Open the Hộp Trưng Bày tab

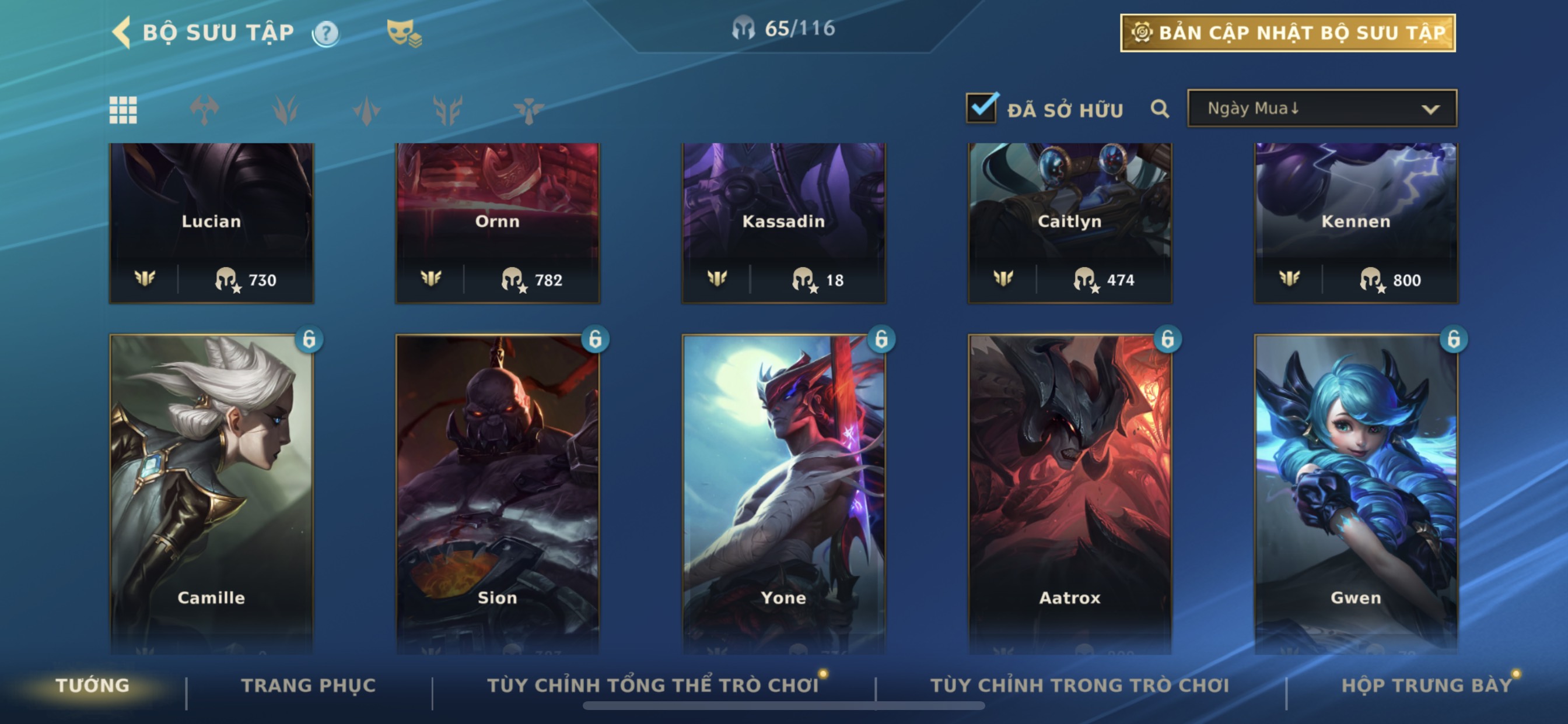[x=1427, y=686]
